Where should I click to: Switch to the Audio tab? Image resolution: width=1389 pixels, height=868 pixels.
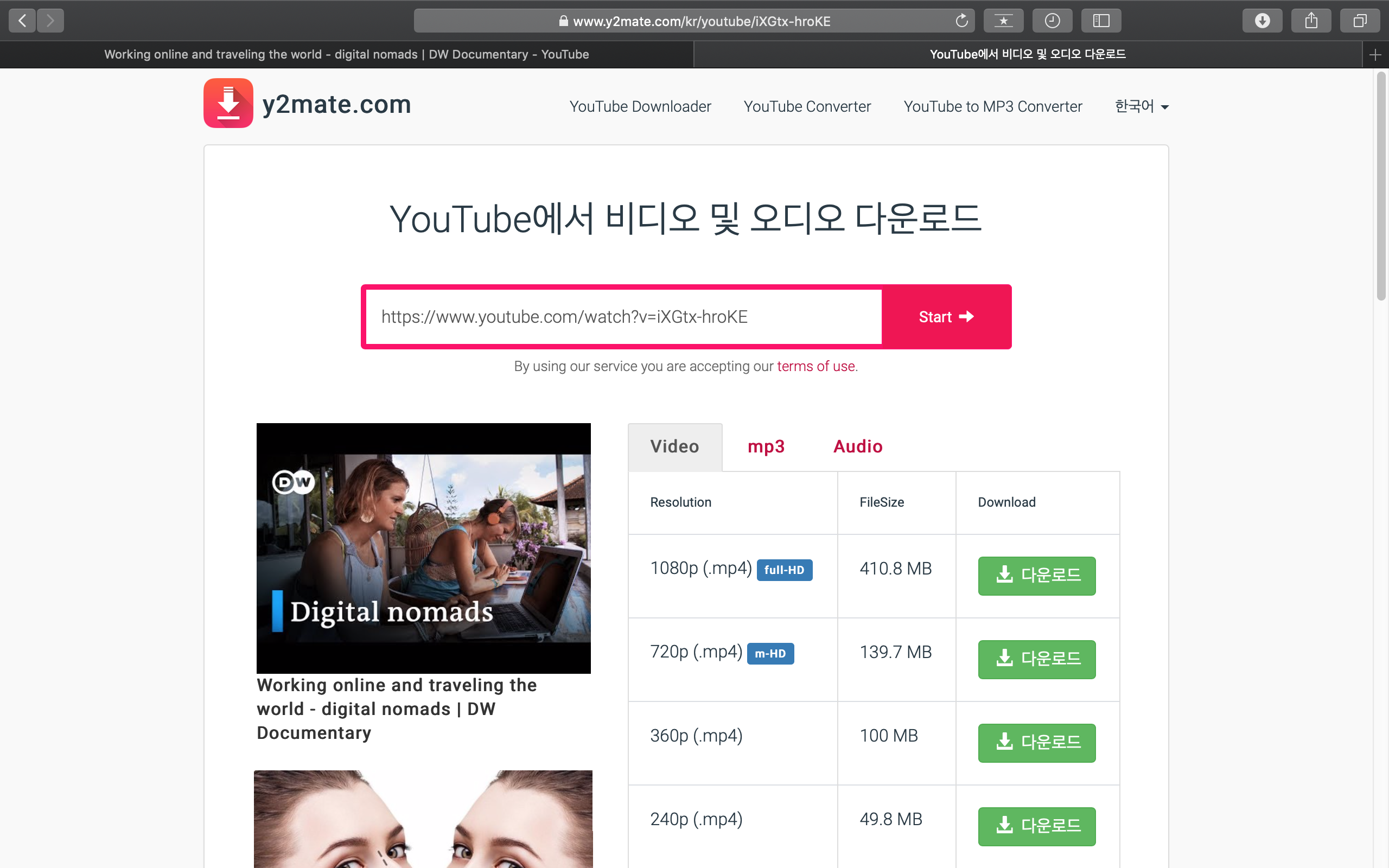pyautogui.click(x=857, y=446)
